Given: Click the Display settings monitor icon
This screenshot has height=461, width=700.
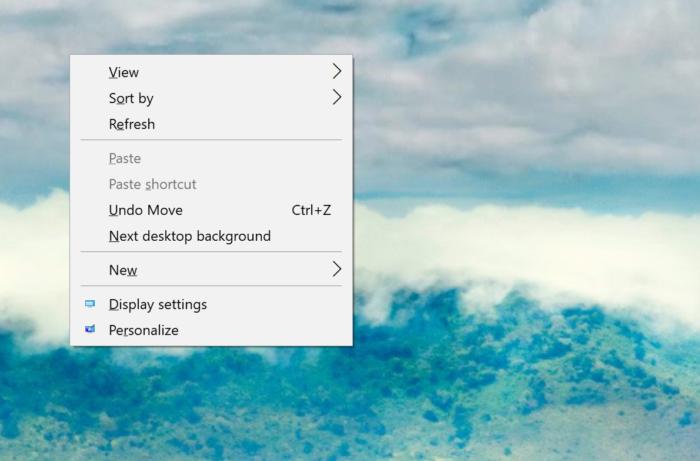Looking at the screenshot, I should click(x=90, y=304).
